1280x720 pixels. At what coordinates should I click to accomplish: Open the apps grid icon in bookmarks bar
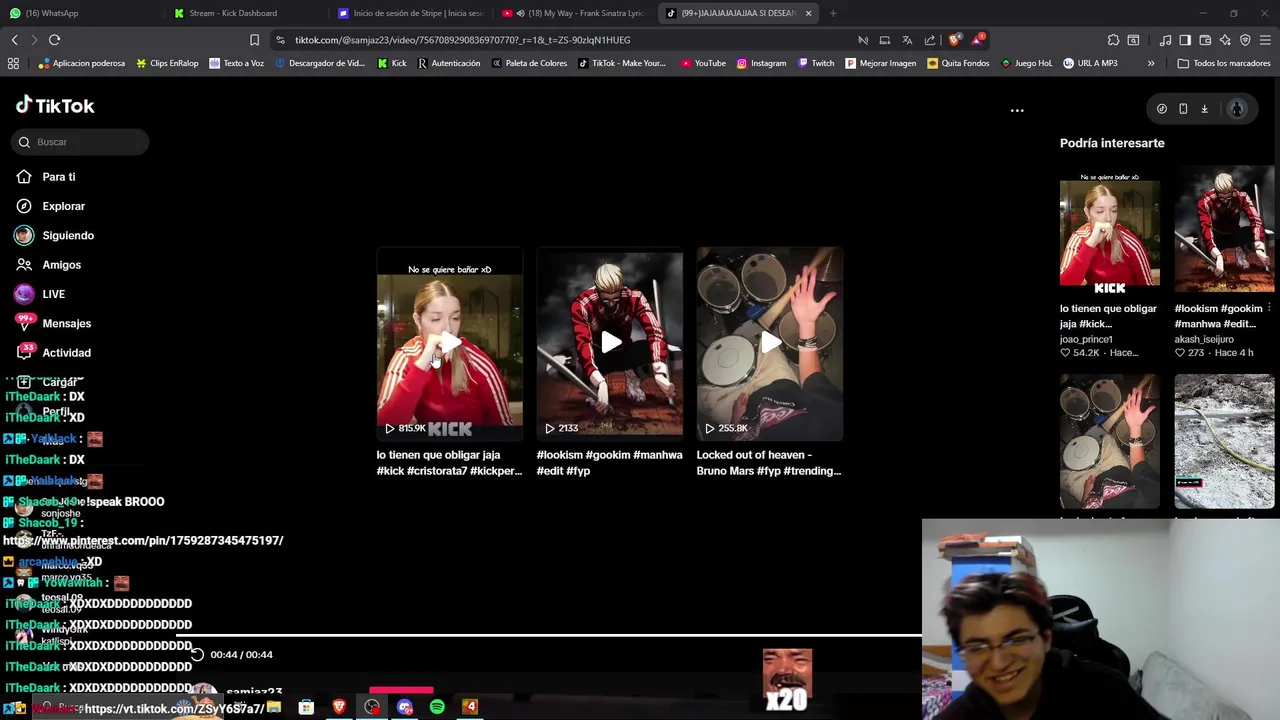(13, 63)
